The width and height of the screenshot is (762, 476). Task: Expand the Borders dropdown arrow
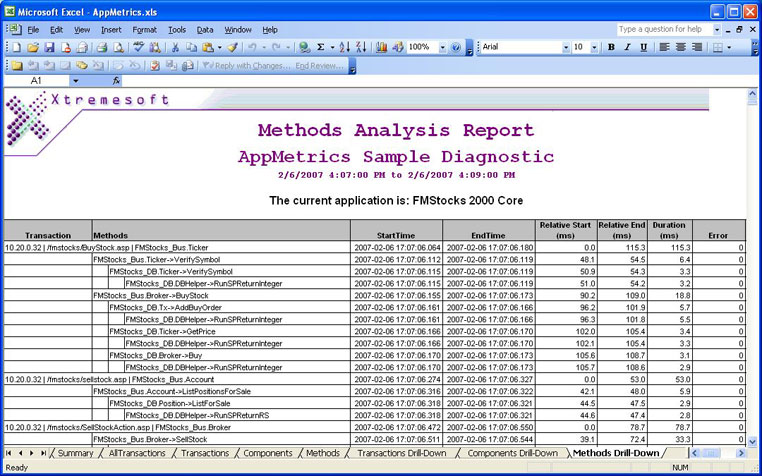point(729,47)
